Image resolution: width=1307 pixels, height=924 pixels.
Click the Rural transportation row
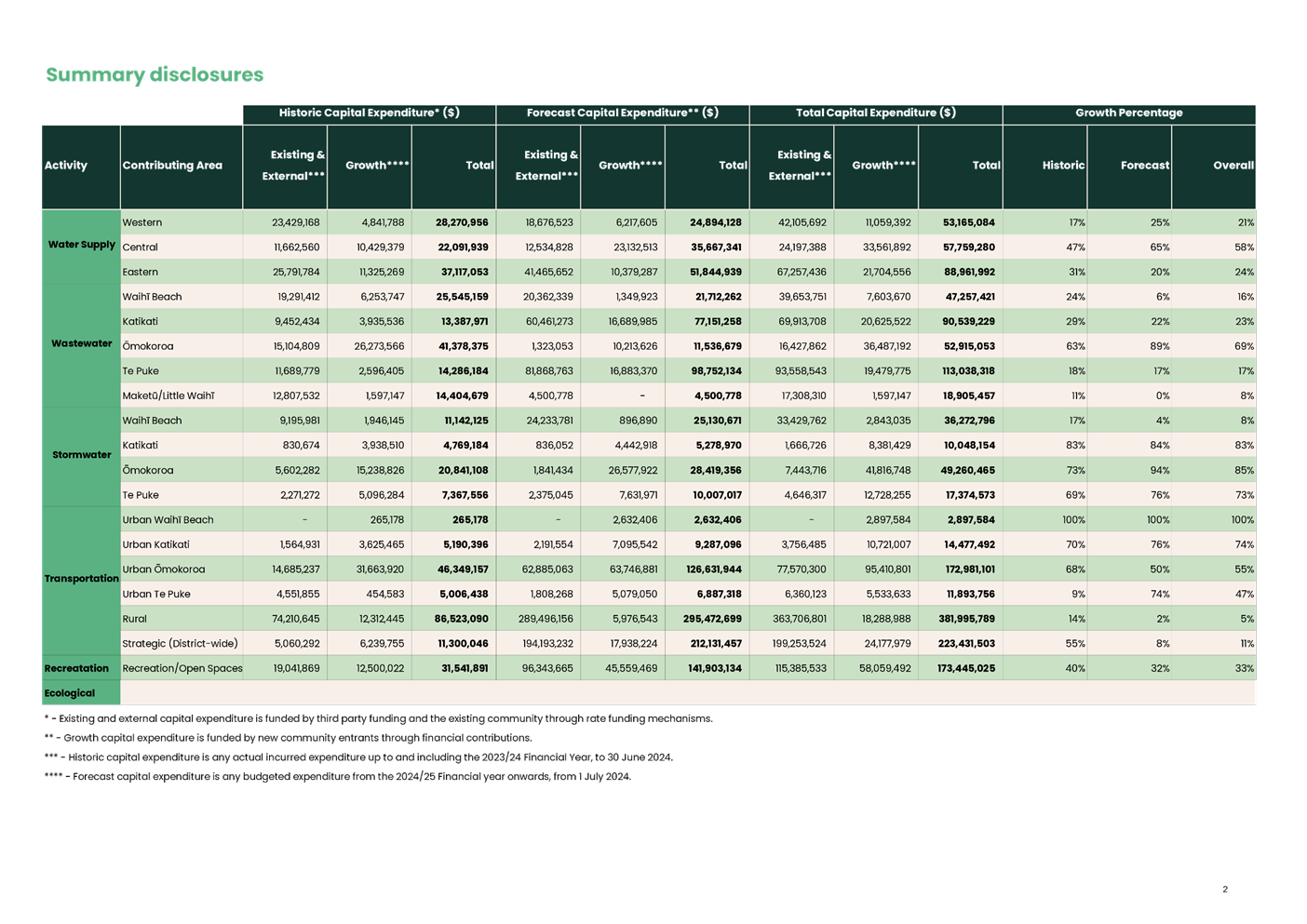(x=141, y=618)
